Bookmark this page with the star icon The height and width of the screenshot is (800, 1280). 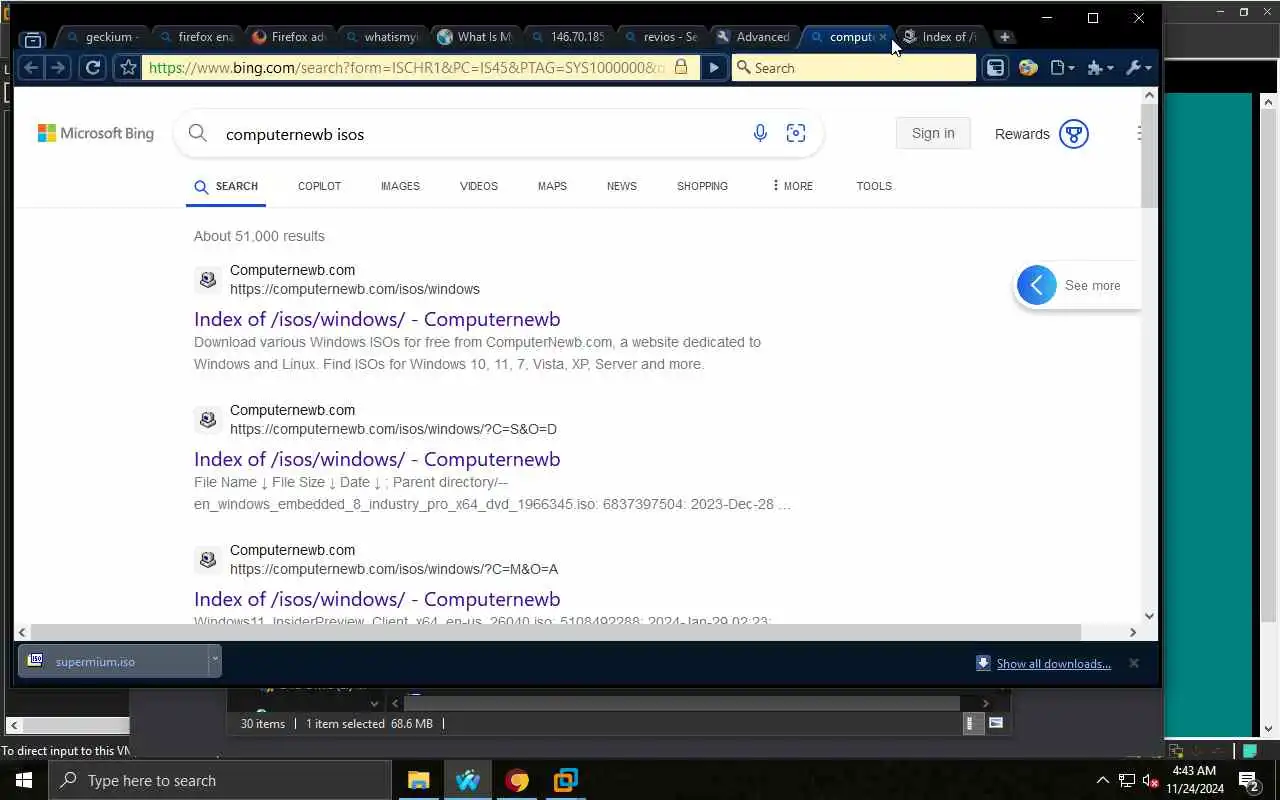pyautogui.click(x=128, y=67)
